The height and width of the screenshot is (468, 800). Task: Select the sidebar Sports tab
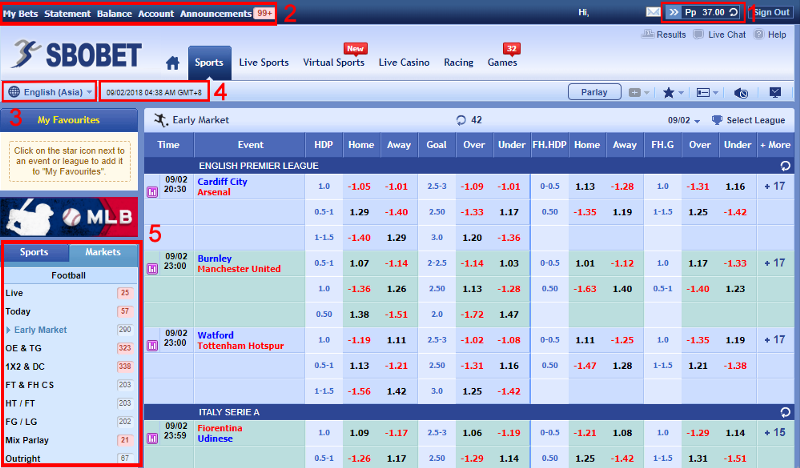pyautogui.click(x=35, y=253)
